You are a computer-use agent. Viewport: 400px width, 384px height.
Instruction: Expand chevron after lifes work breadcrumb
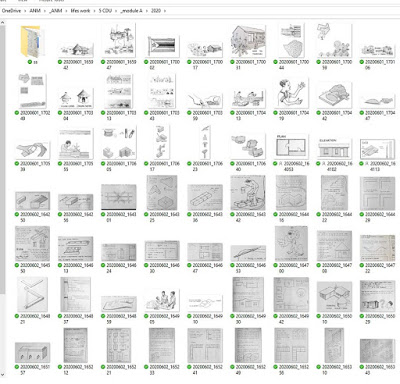pos(95,11)
